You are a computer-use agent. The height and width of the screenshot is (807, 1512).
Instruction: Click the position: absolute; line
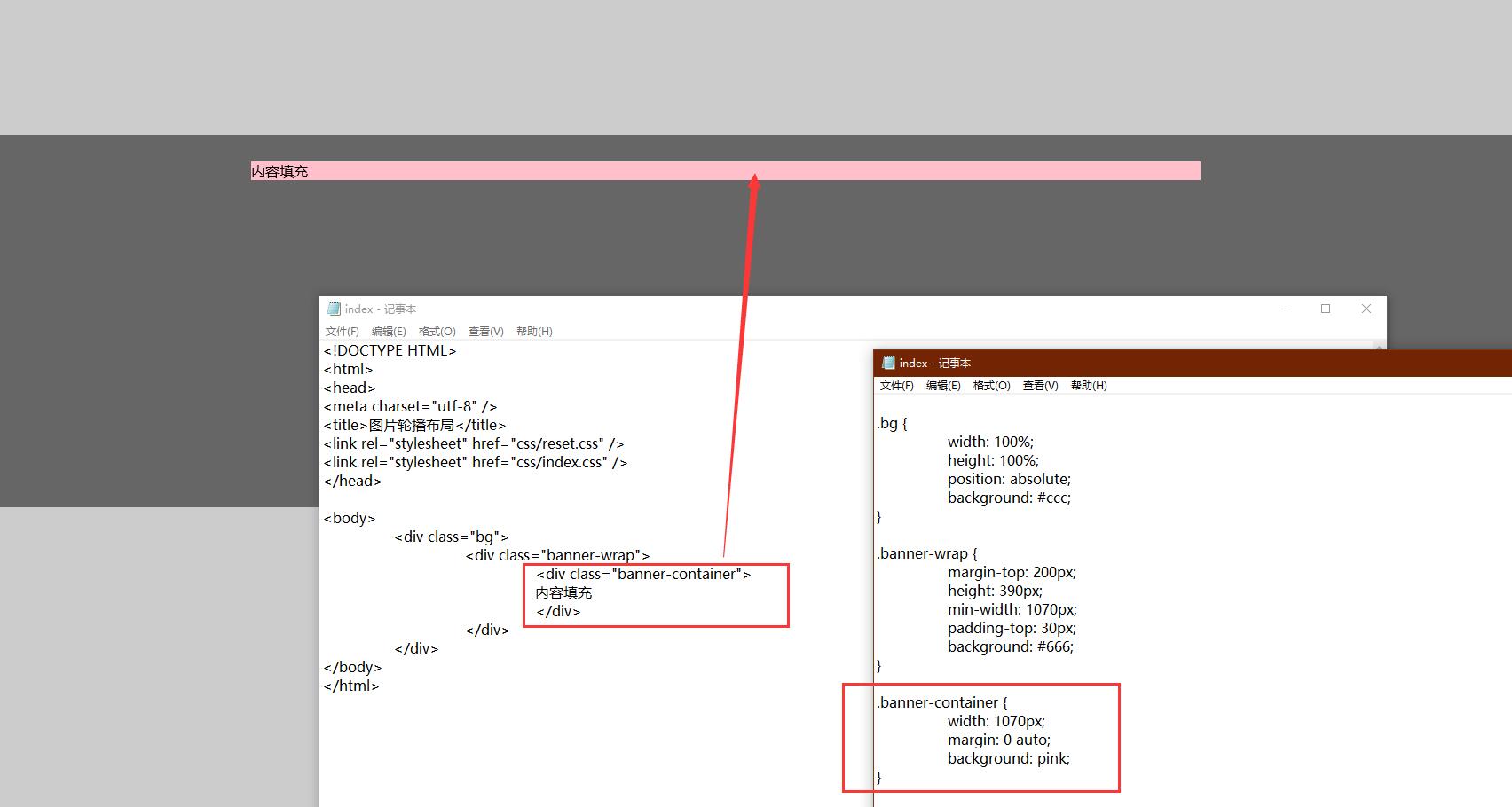(1009, 479)
